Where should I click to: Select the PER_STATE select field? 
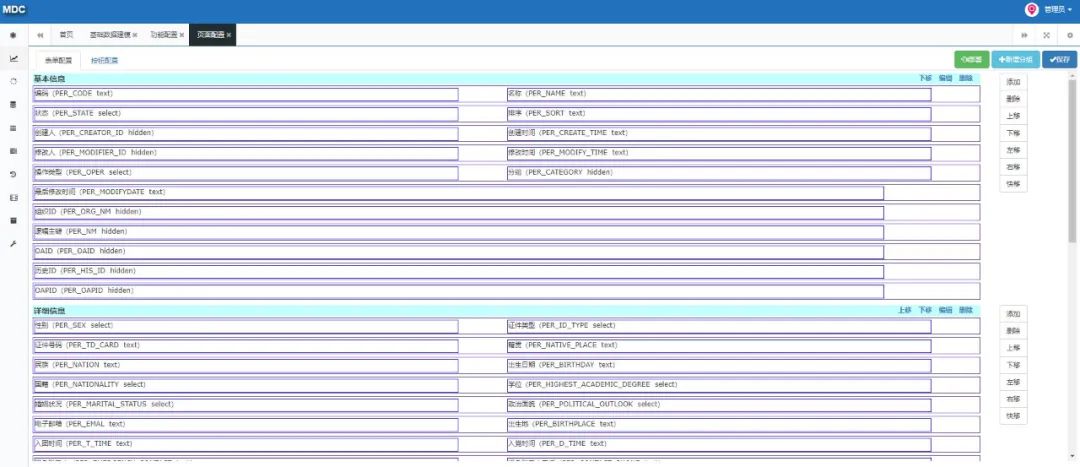pos(245,114)
